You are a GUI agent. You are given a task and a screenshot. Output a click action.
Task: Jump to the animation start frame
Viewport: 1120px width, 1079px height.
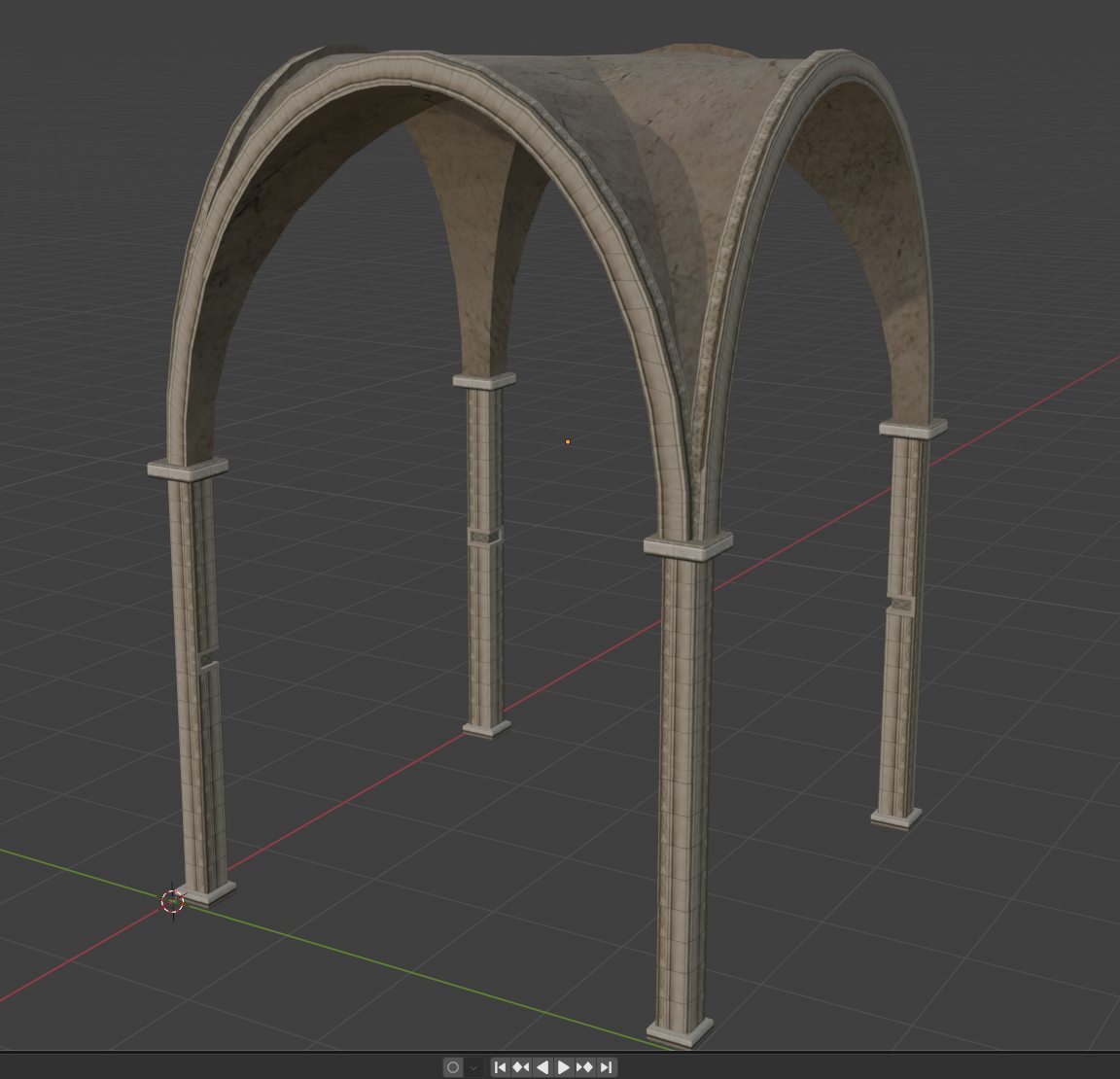pos(500,1067)
